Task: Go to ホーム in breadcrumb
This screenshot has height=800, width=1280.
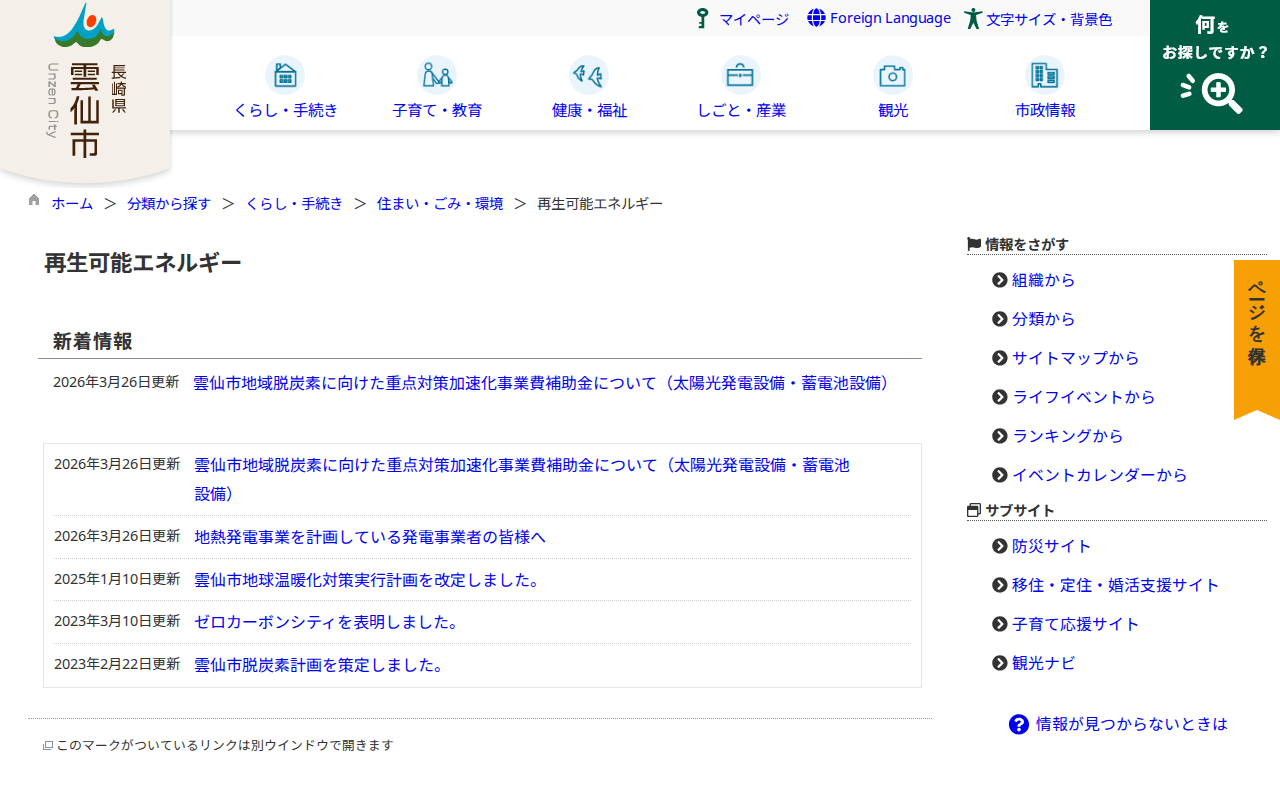Action: [x=72, y=204]
